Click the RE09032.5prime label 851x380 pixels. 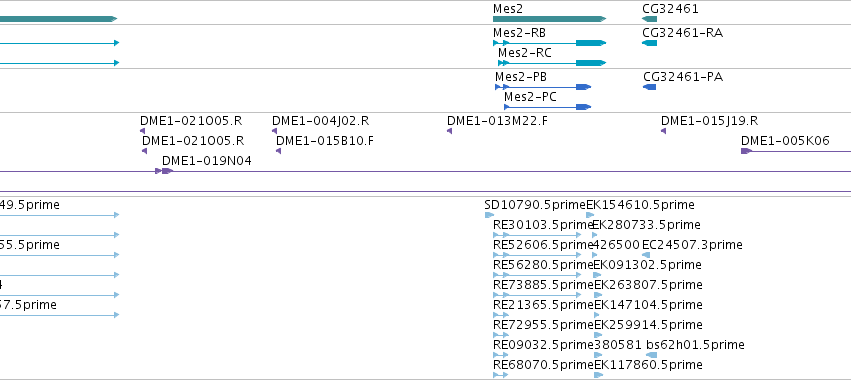(543, 345)
